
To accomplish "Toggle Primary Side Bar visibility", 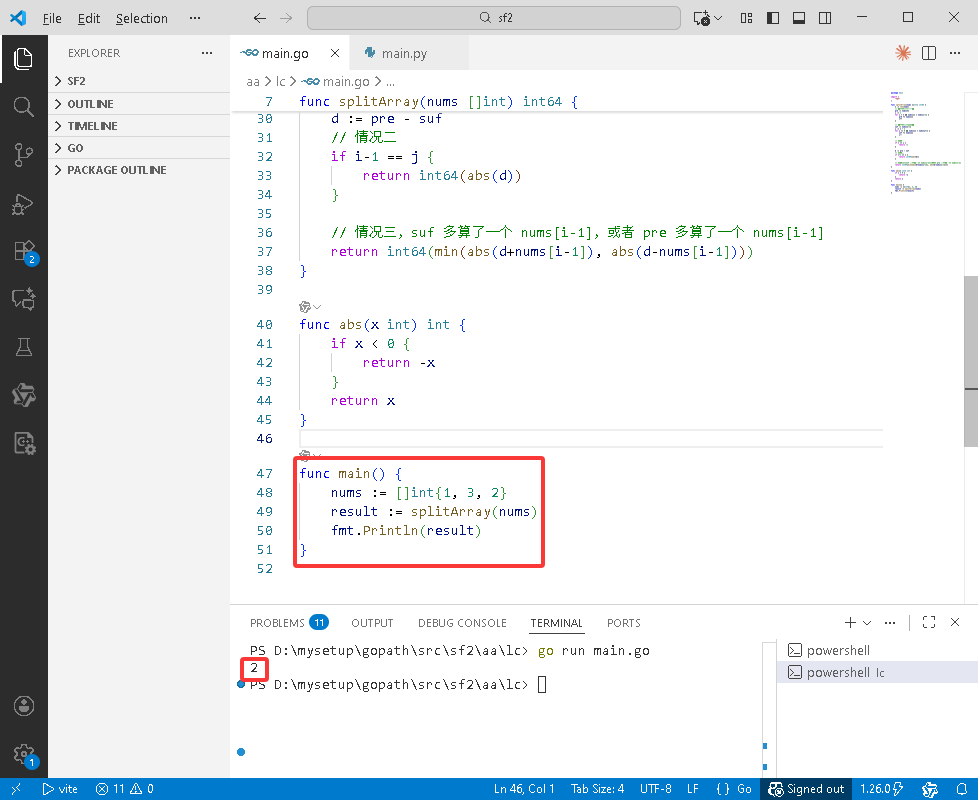I will coord(773,18).
